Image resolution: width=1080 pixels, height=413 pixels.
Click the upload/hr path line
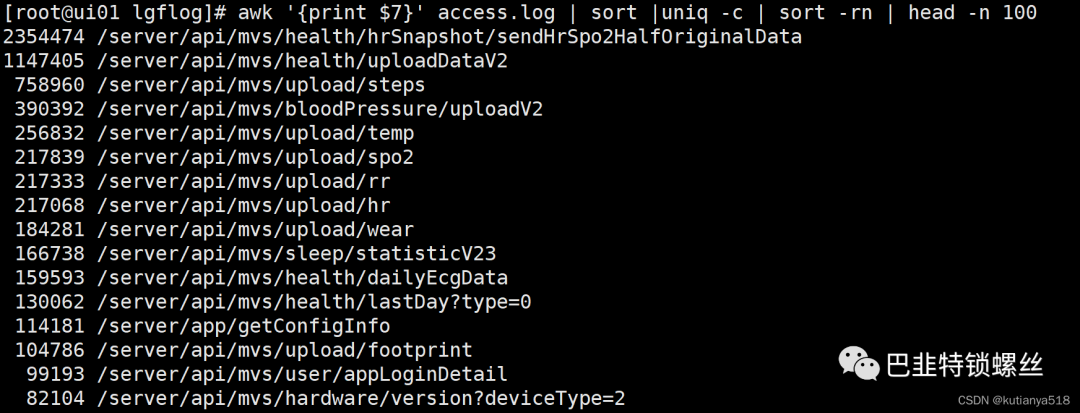pos(202,206)
